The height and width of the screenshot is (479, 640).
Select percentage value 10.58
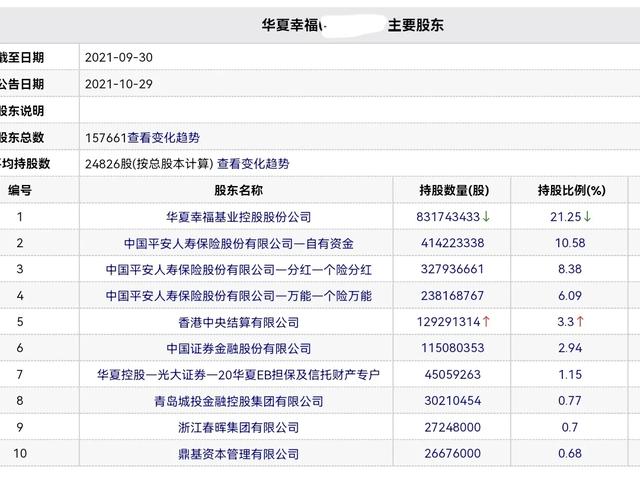[x=570, y=243]
